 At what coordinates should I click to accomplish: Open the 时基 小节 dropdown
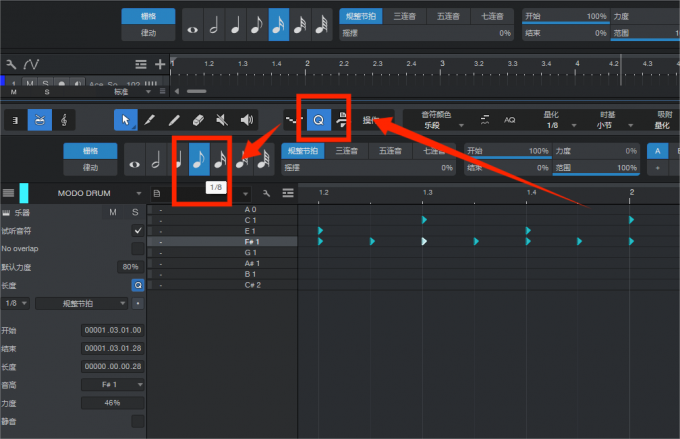pos(613,120)
